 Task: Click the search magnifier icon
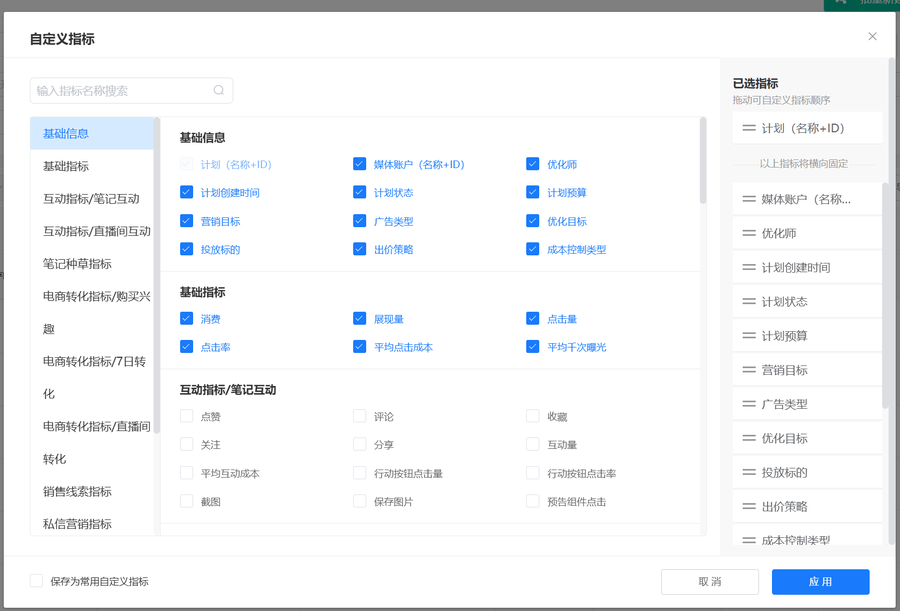(x=219, y=91)
